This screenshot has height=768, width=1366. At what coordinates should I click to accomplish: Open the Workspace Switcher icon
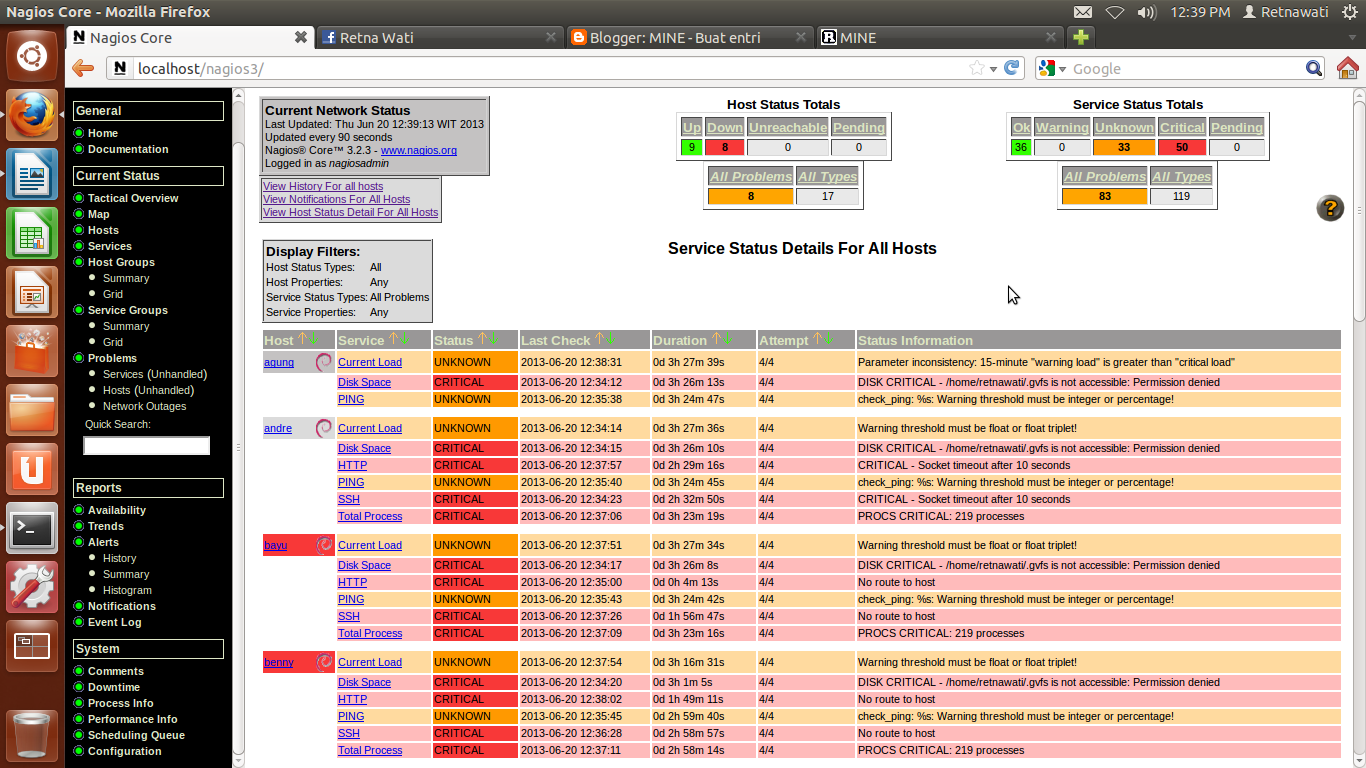tap(32, 645)
